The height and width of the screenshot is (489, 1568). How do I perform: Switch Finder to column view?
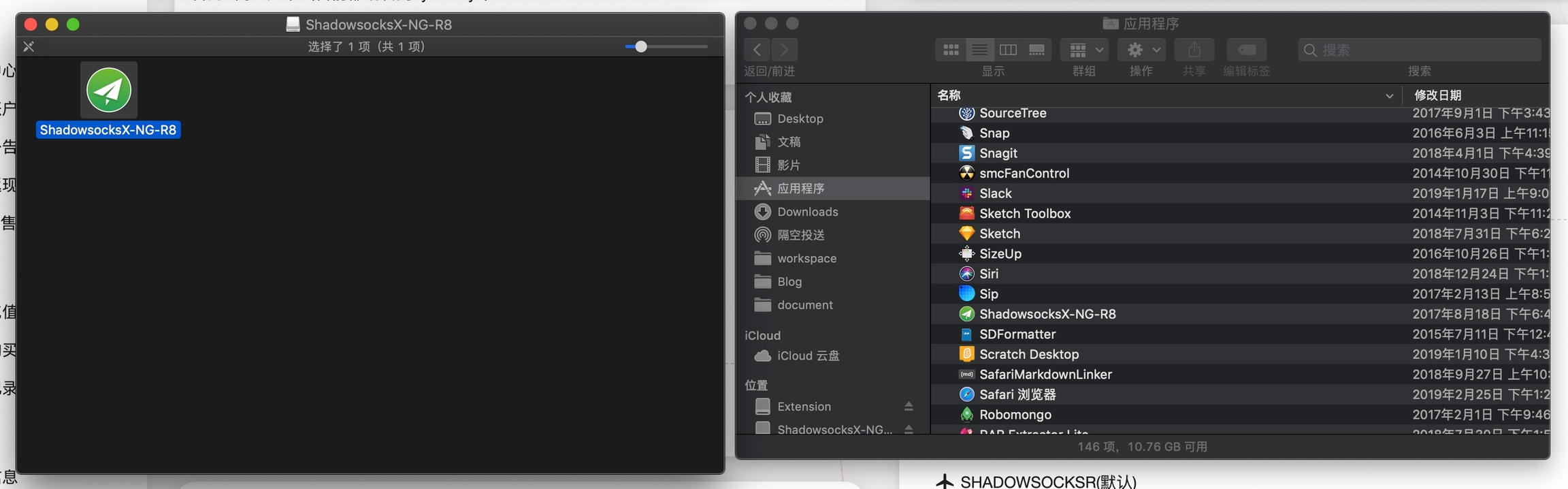click(x=1008, y=50)
